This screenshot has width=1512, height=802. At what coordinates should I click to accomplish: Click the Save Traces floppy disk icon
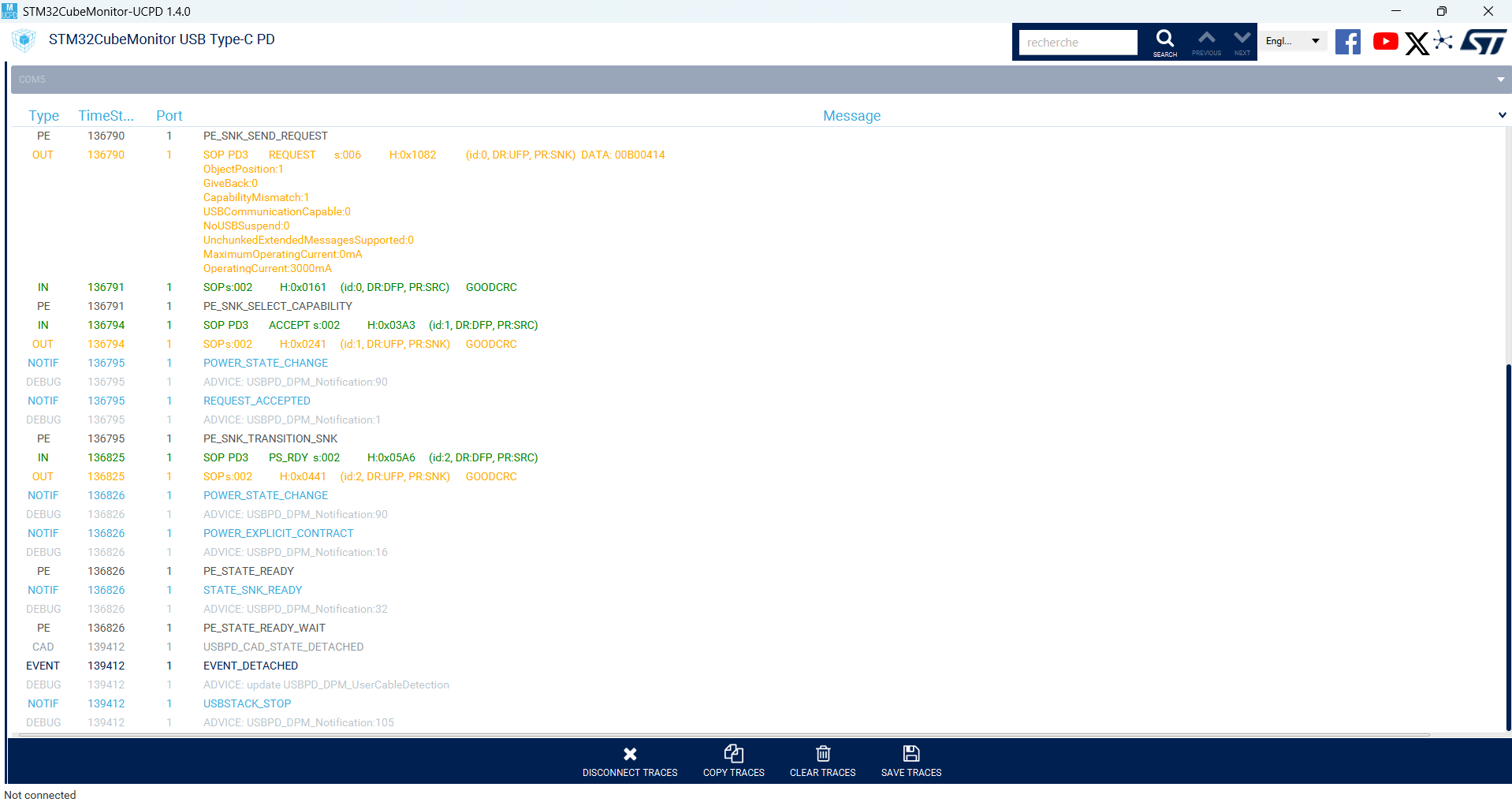tap(911, 753)
